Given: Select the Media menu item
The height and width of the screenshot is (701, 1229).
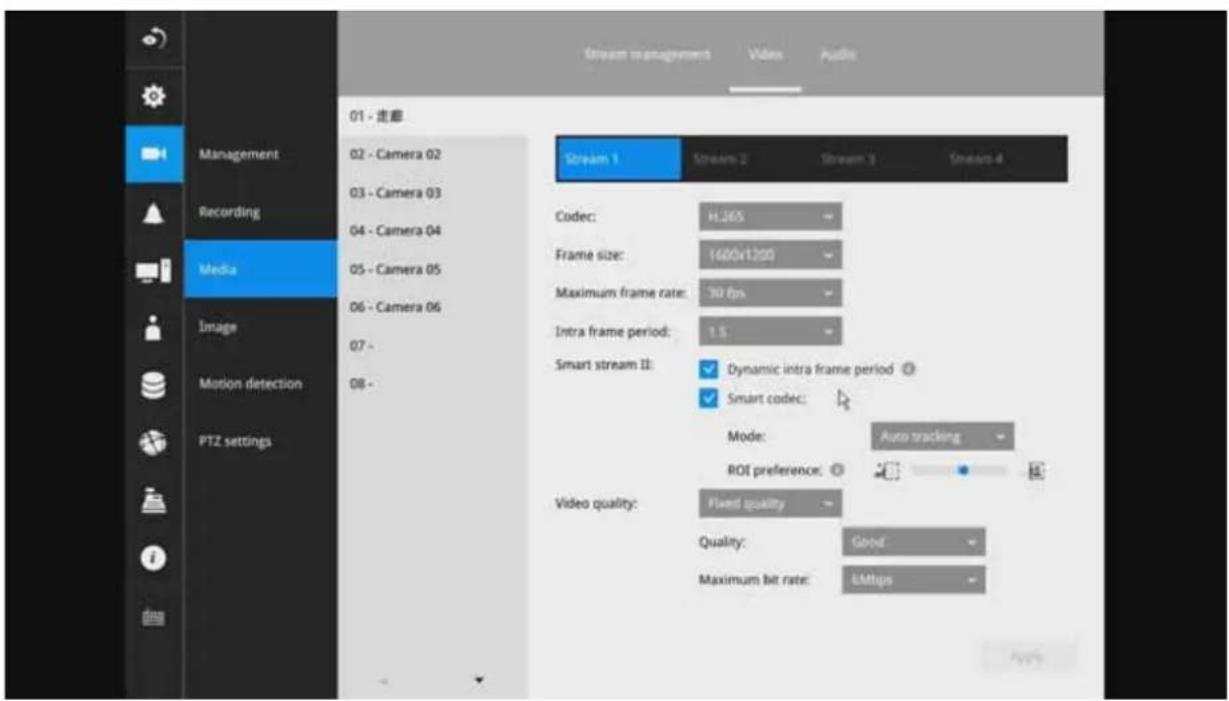Looking at the screenshot, I should (x=261, y=269).
